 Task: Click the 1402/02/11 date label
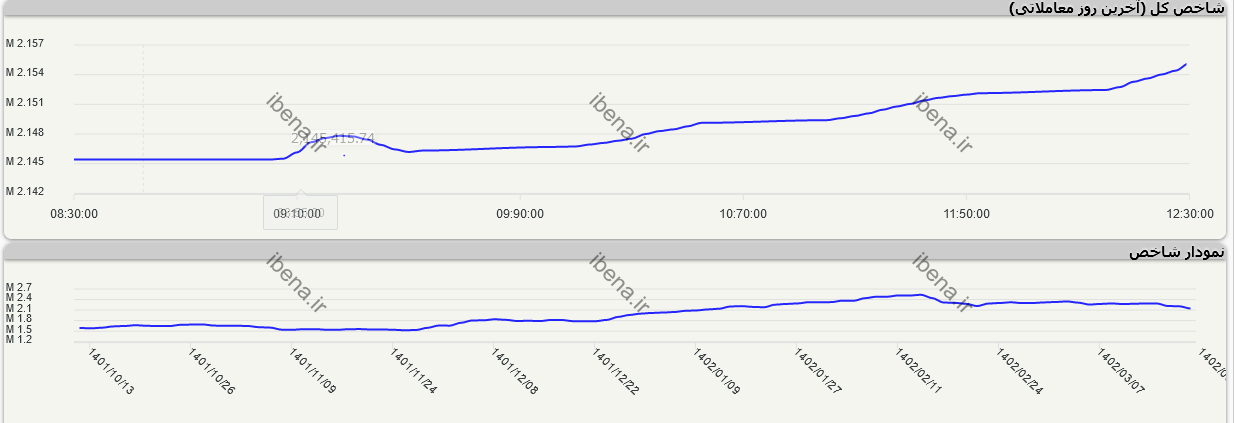point(919,372)
